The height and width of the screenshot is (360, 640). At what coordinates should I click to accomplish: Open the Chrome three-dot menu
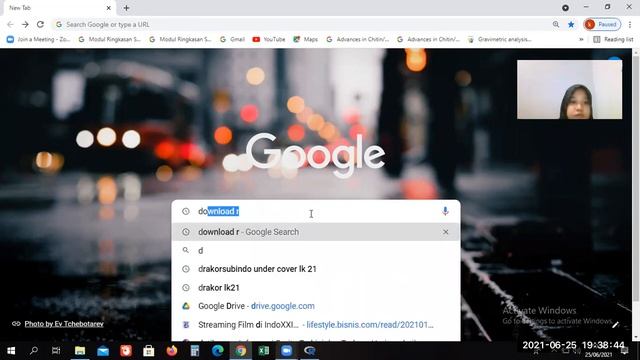coord(630,24)
